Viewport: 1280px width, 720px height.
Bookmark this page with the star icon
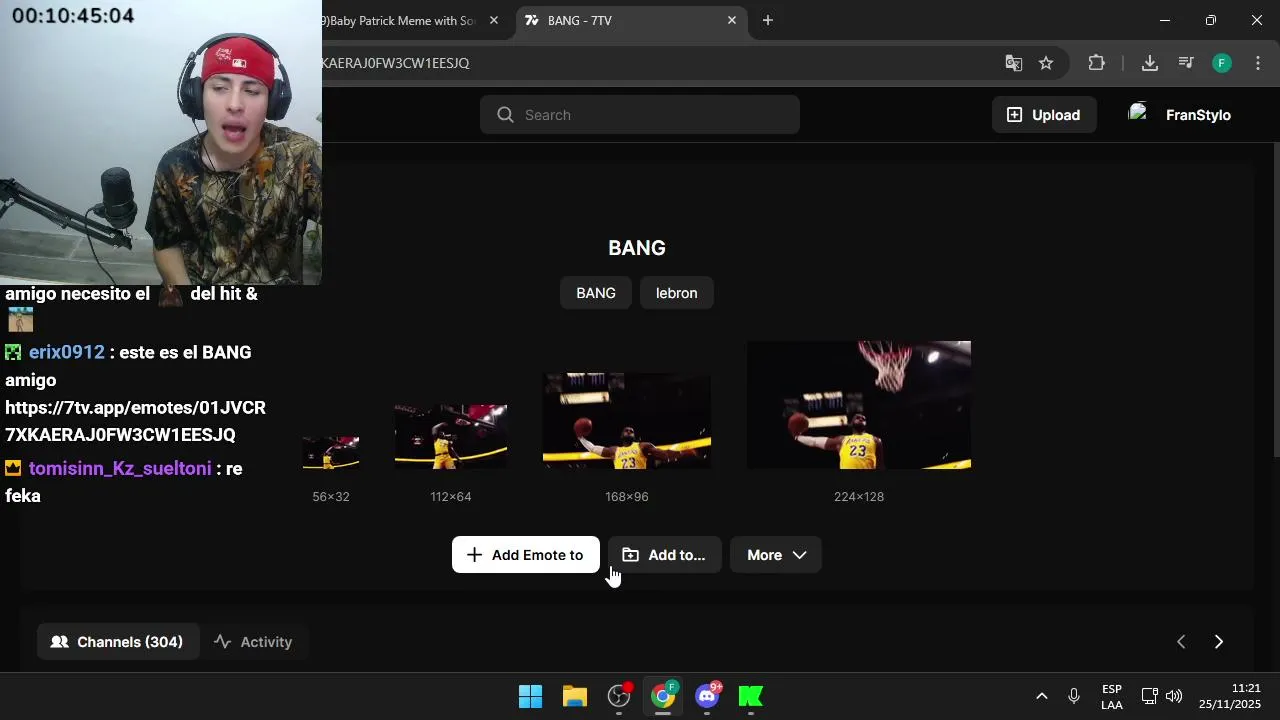(x=1046, y=63)
